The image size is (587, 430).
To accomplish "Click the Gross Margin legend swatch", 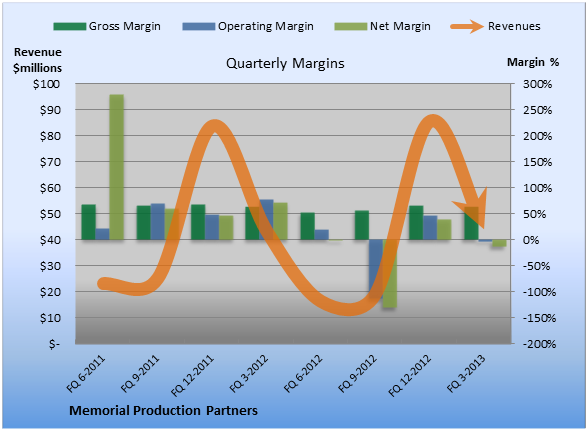I will [x=70, y=26].
